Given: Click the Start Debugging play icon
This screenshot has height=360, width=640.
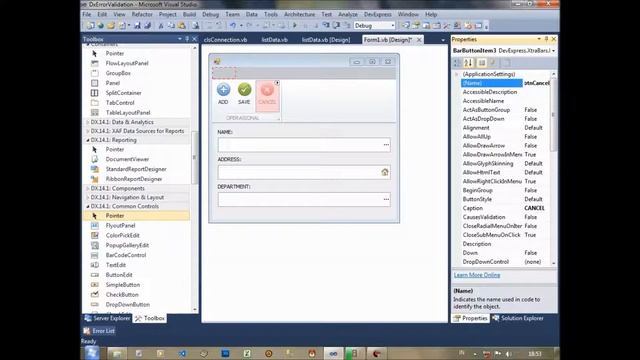Looking at the screenshot, I should (295, 26).
